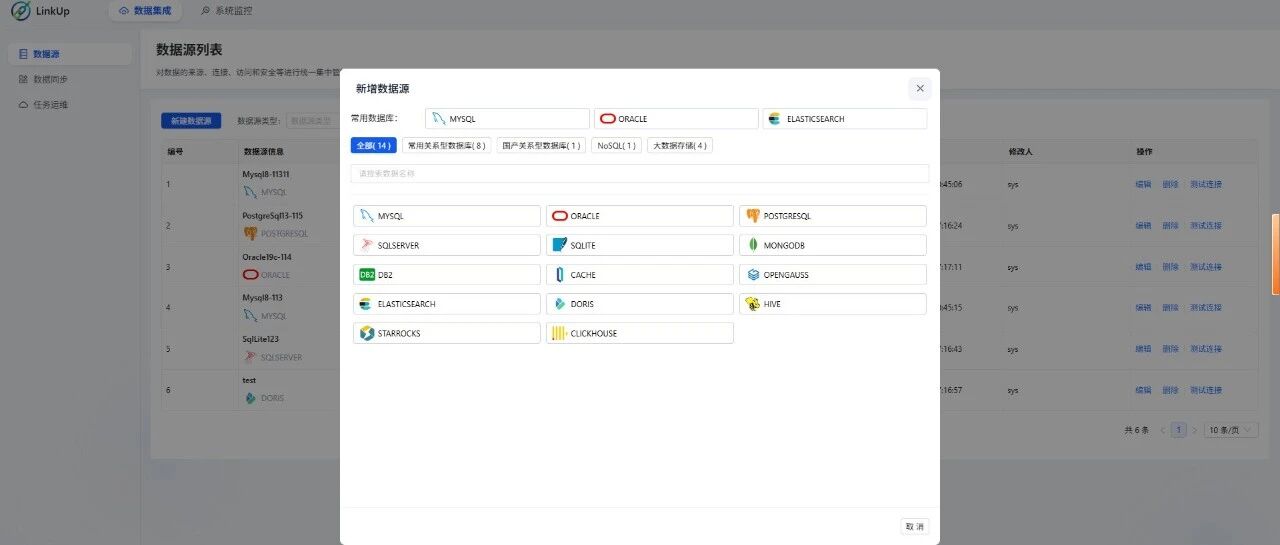Viewport: 1280px width, 545px height.
Task: Focus the datasource name search field
Action: tap(640, 173)
